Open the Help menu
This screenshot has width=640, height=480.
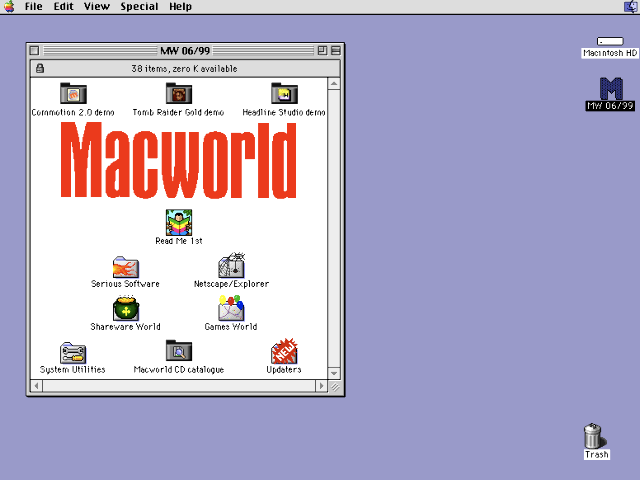click(180, 7)
